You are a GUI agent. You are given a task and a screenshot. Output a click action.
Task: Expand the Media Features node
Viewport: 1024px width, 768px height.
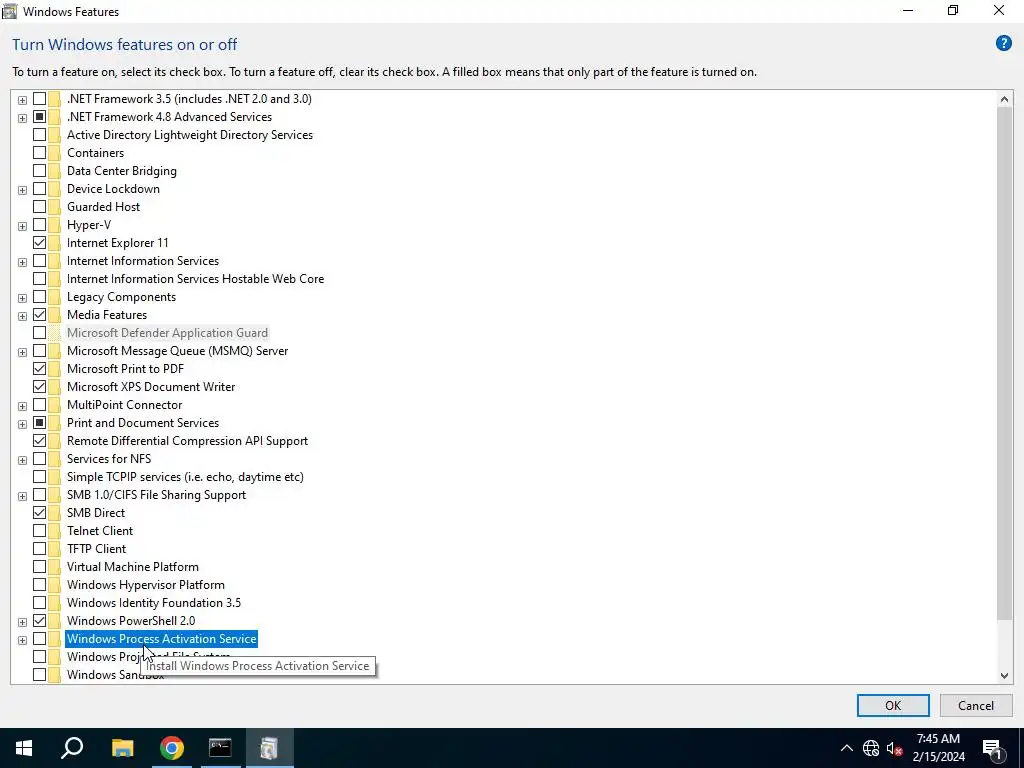click(22, 316)
